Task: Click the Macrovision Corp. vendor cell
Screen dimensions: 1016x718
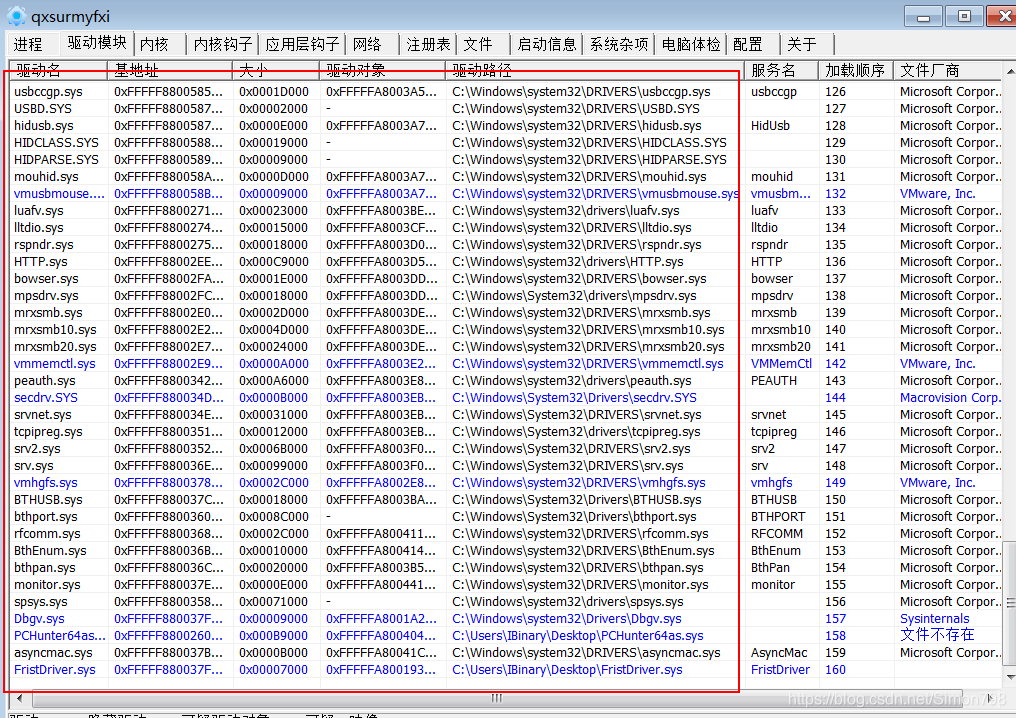Action: [x=950, y=397]
